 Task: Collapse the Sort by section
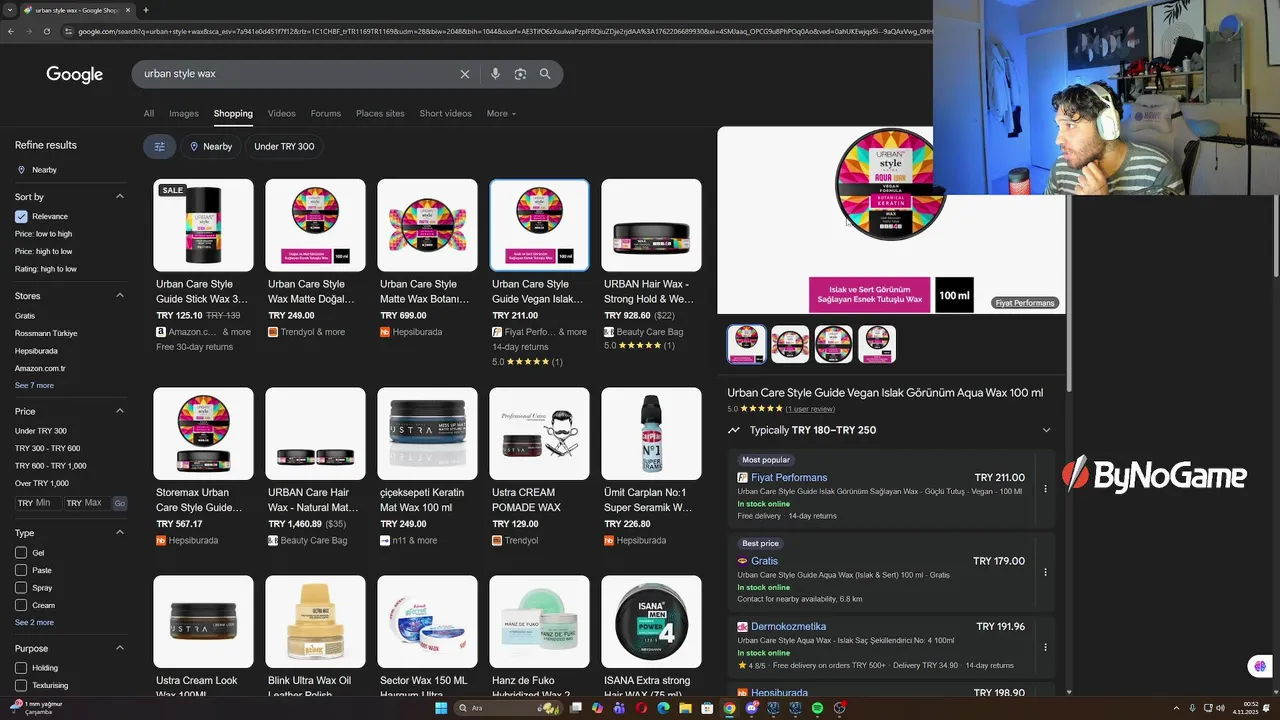[120, 197]
